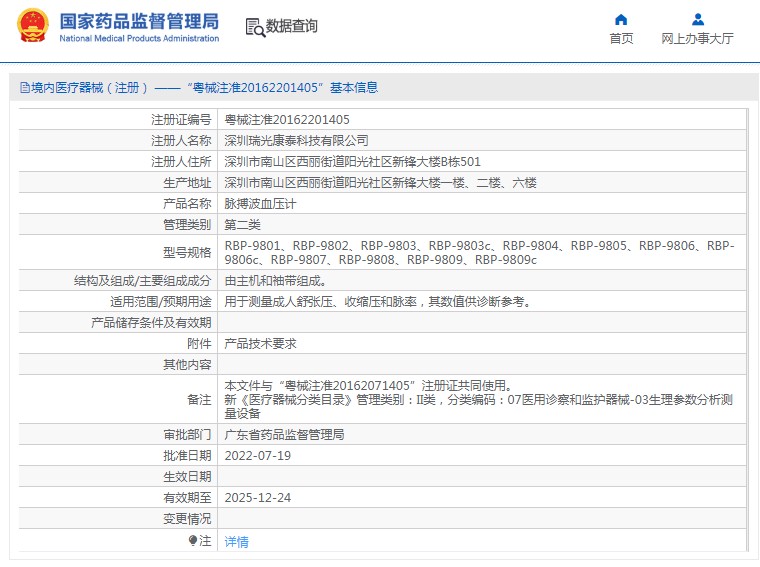The width and height of the screenshot is (760, 567).
Task: Select the expiry date 2025-12-24
Action: tap(257, 497)
